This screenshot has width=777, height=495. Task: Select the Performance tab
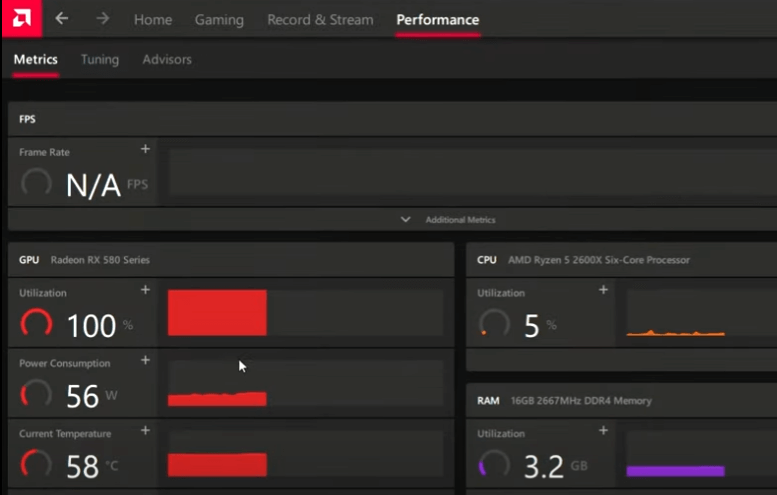[437, 20]
